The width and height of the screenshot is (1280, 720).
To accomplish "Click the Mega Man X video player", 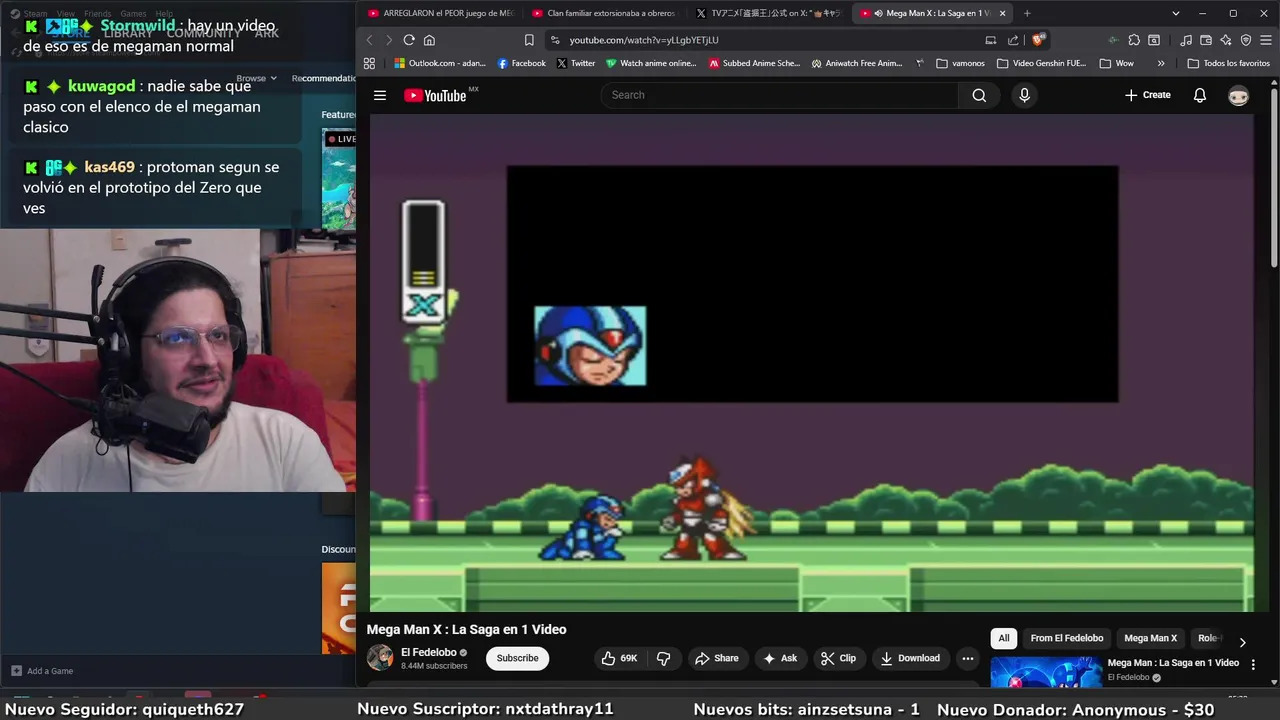I will (812, 362).
